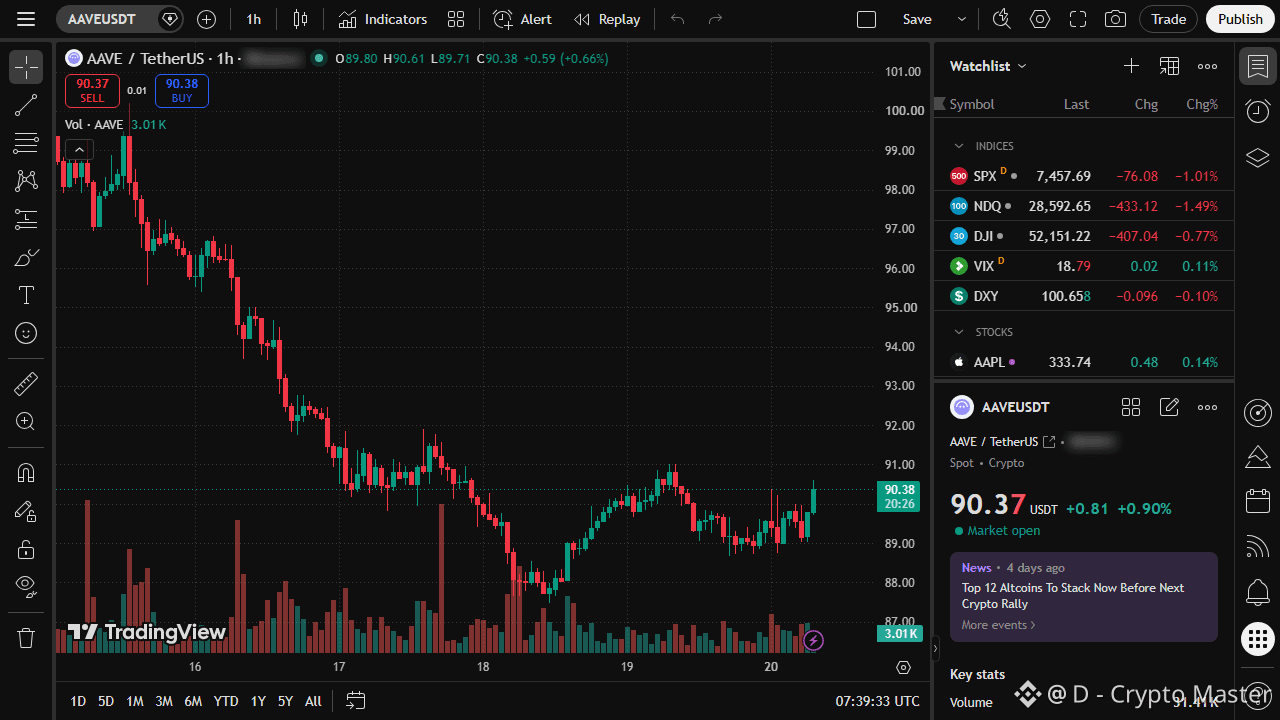Select the 3M date range
Viewport: 1280px width, 720px height.
pos(164,701)
